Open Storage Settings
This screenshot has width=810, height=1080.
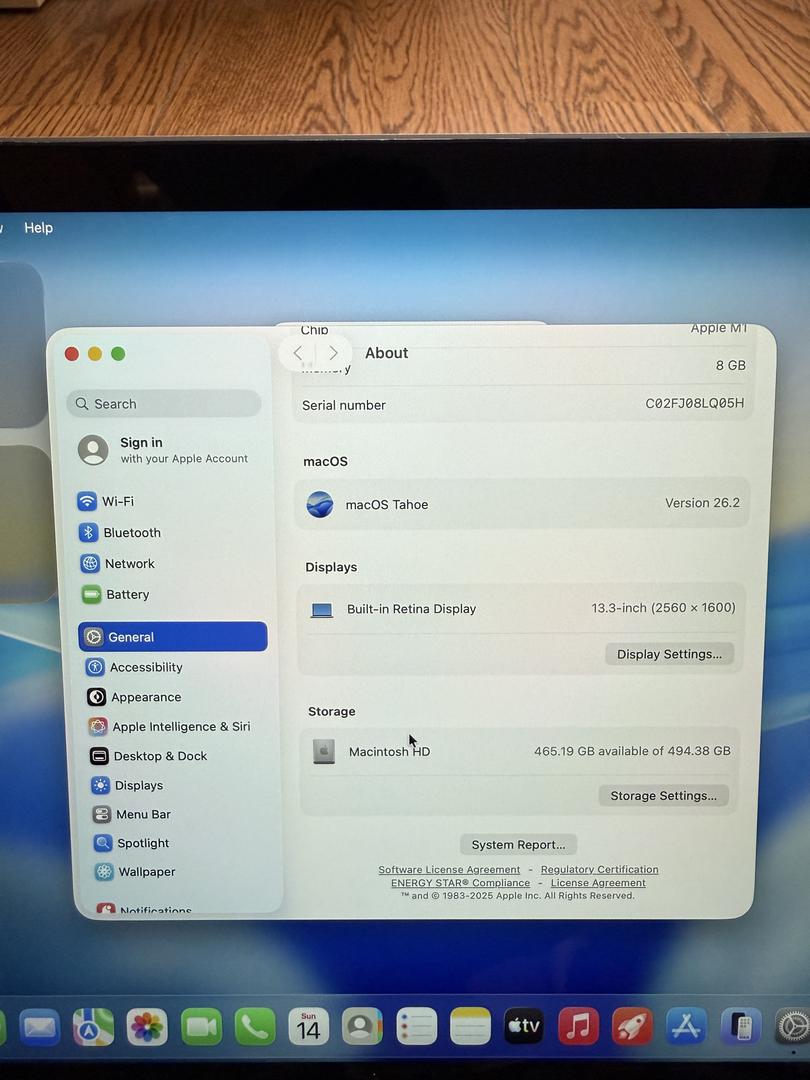tap(663, 796)
